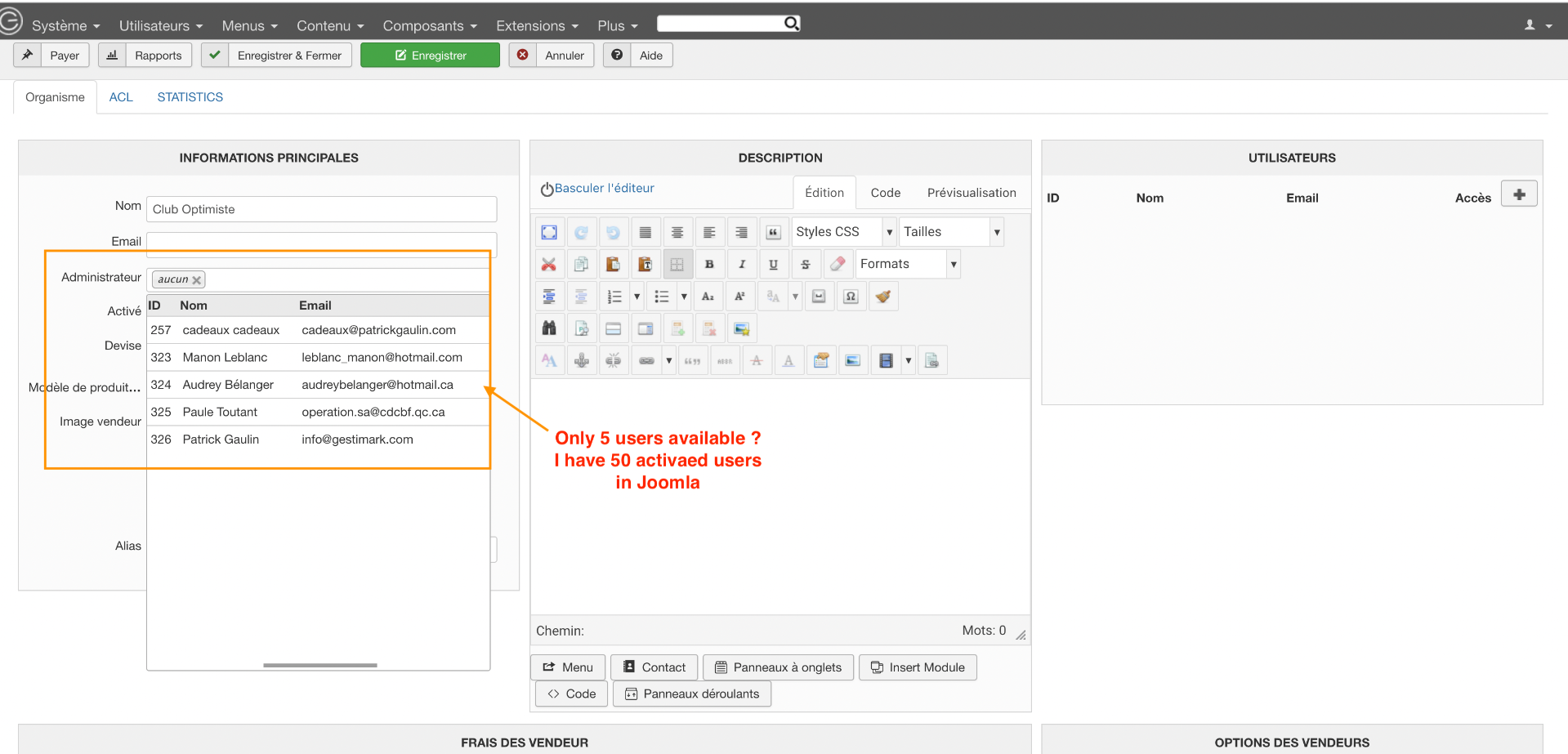Add a user with plus button
The width and height of the screenshot is (1568, 754).
point(1519,194)
